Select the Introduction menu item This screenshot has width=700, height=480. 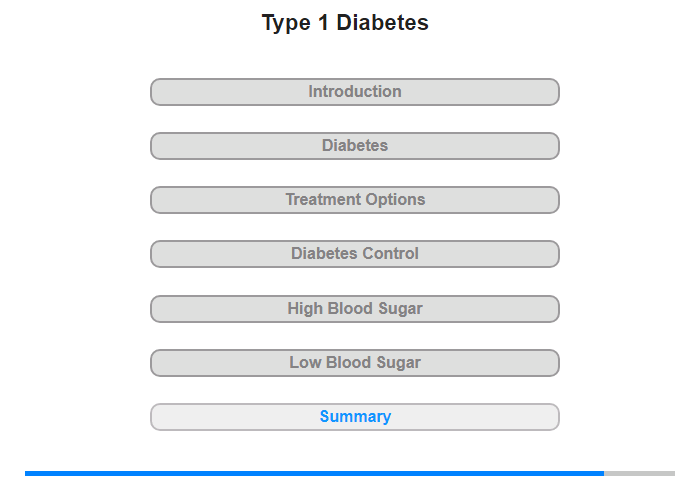coord(354,92)
